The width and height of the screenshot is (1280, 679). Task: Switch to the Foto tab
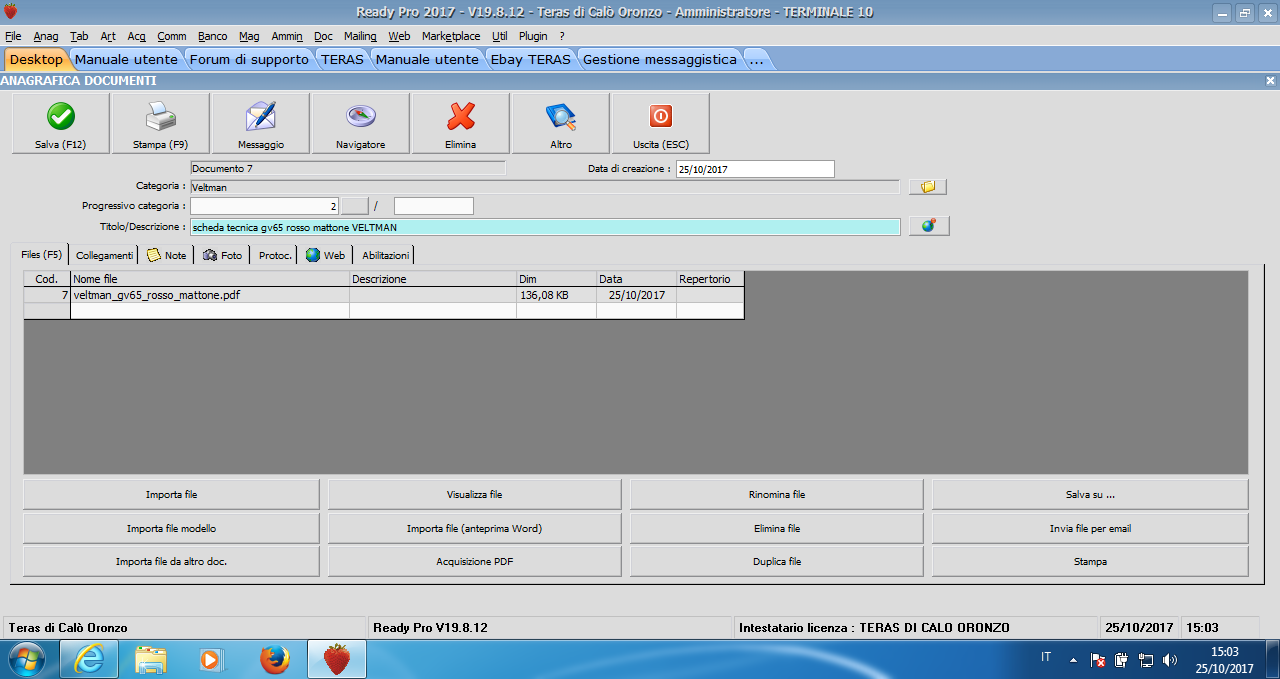point(222,255)
